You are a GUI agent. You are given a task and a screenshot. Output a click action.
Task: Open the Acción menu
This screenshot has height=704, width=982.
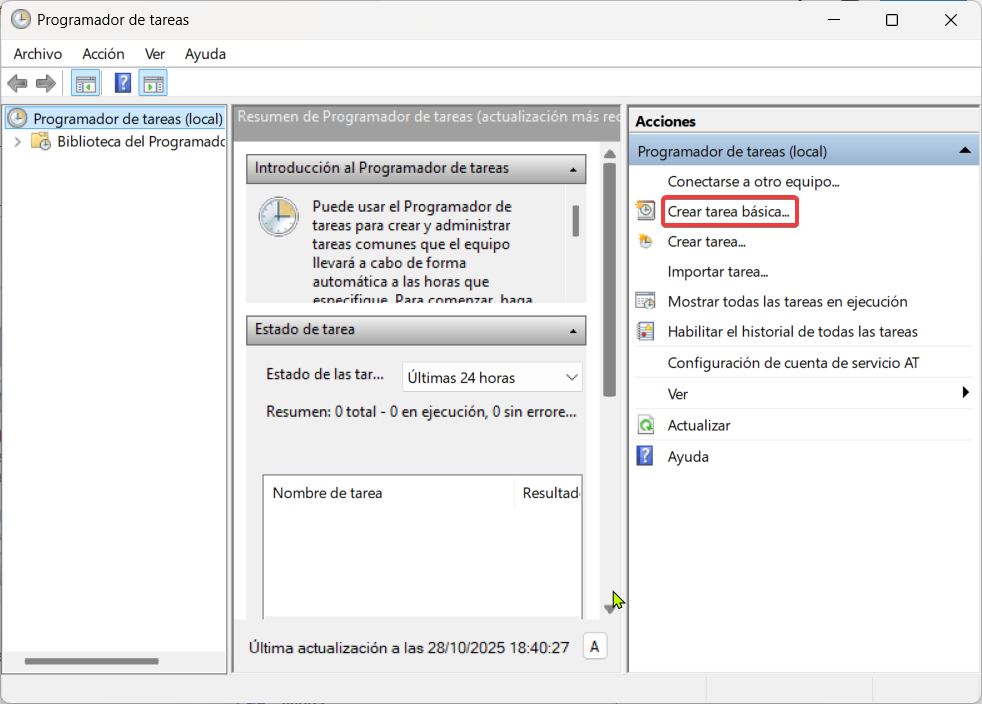click(x=103, y=54)
